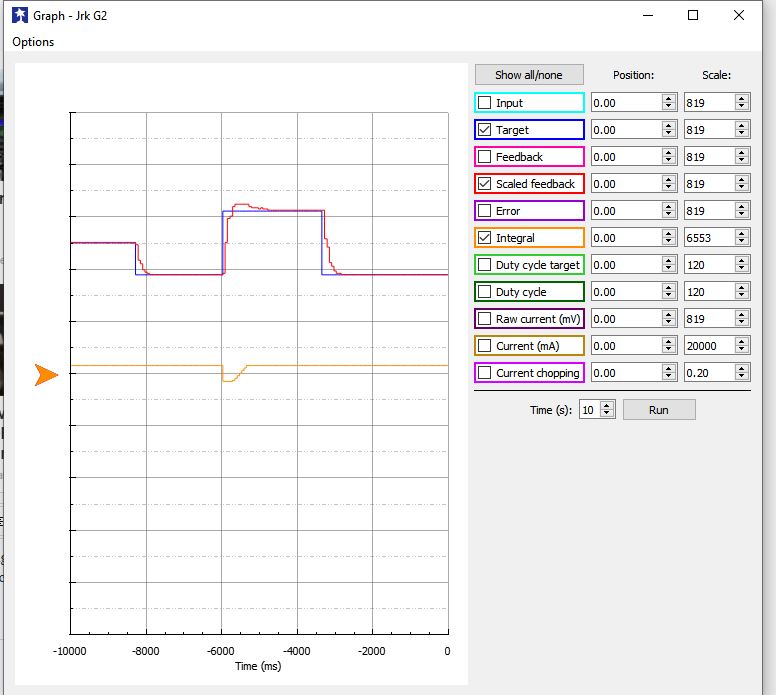Enable the Error checkbox
This screenshot has width=776, height=695.
tap(485, 210)
